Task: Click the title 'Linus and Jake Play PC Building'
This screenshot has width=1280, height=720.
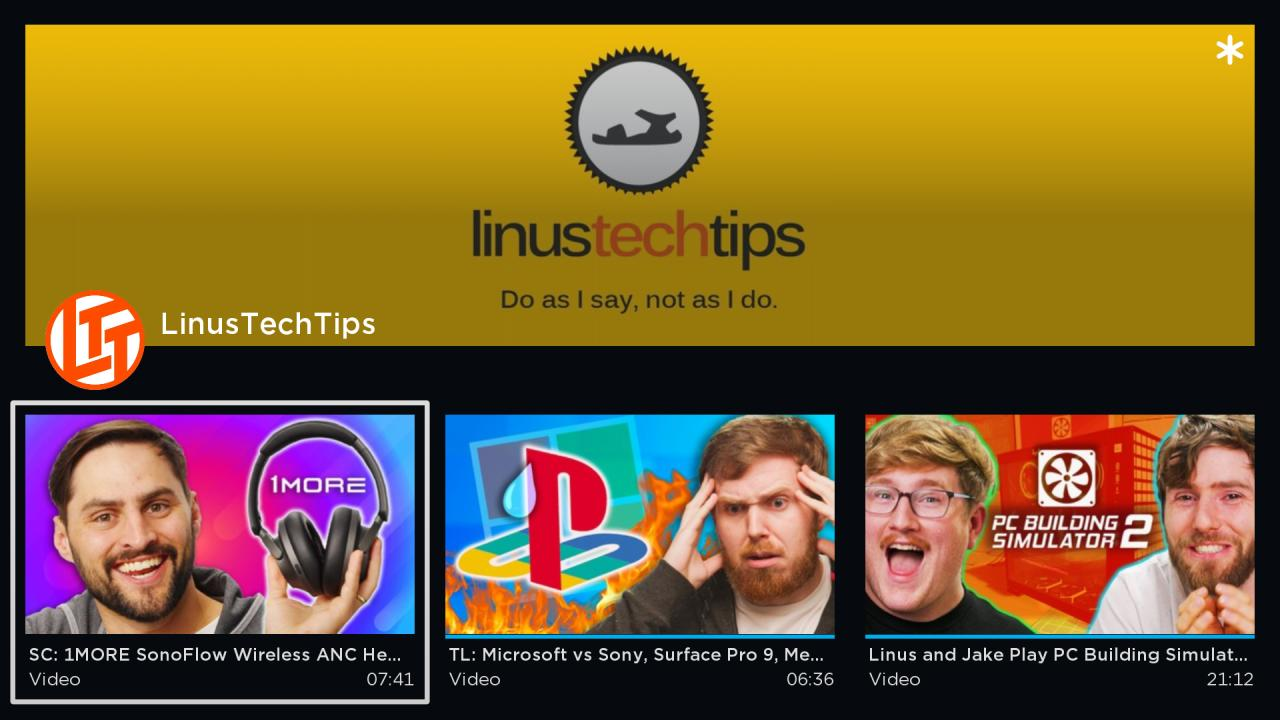Action: coord(1058,655)
